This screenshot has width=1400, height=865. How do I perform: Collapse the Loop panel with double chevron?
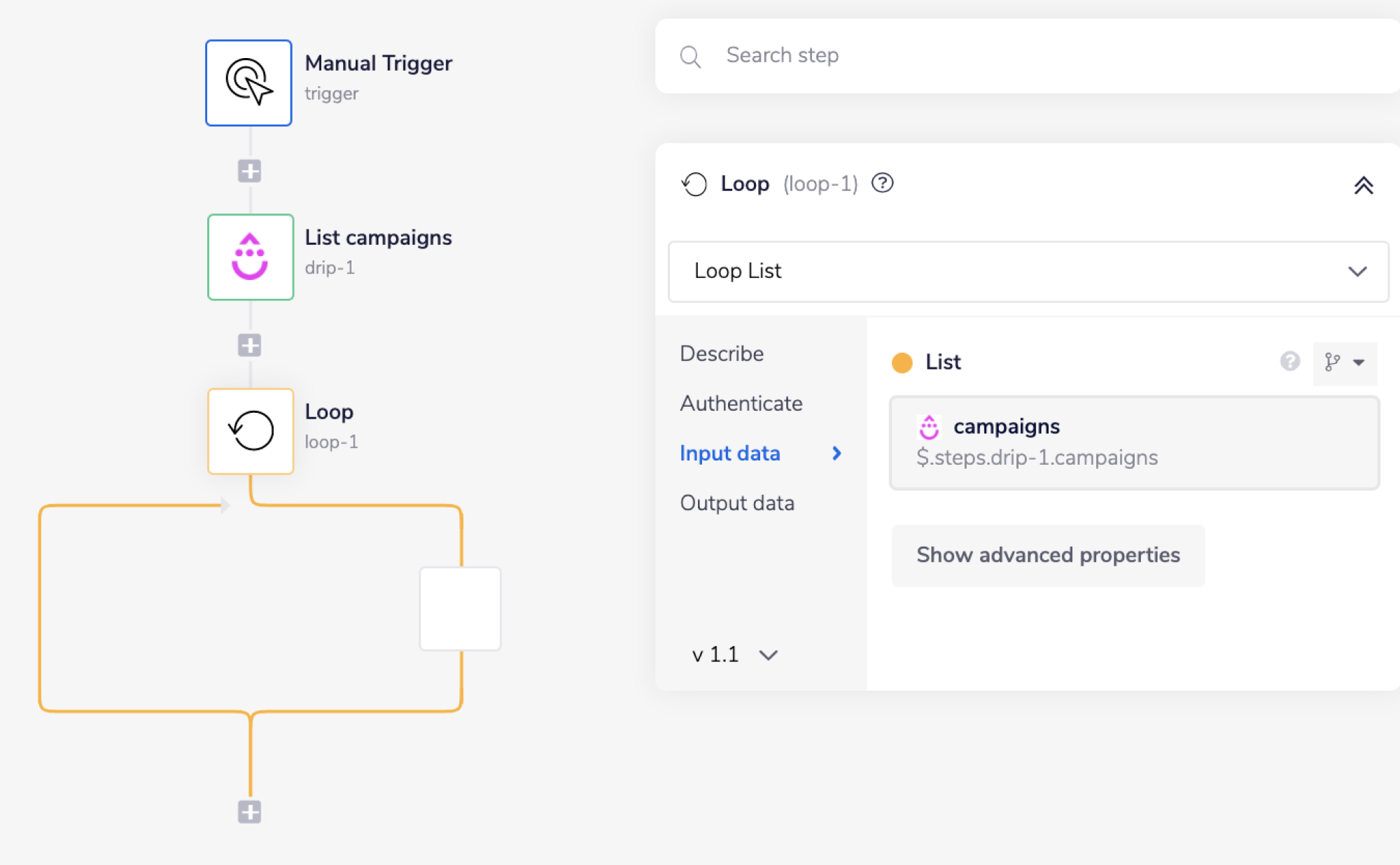(1363, 185)
